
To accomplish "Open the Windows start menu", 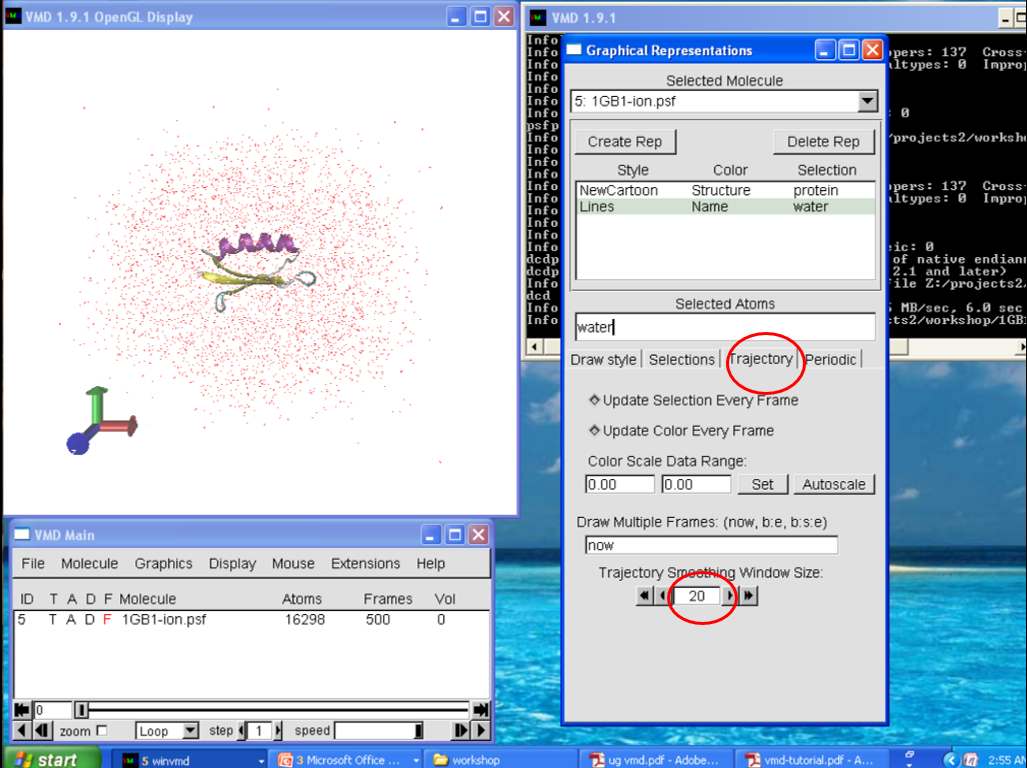I will coord(51,759).
